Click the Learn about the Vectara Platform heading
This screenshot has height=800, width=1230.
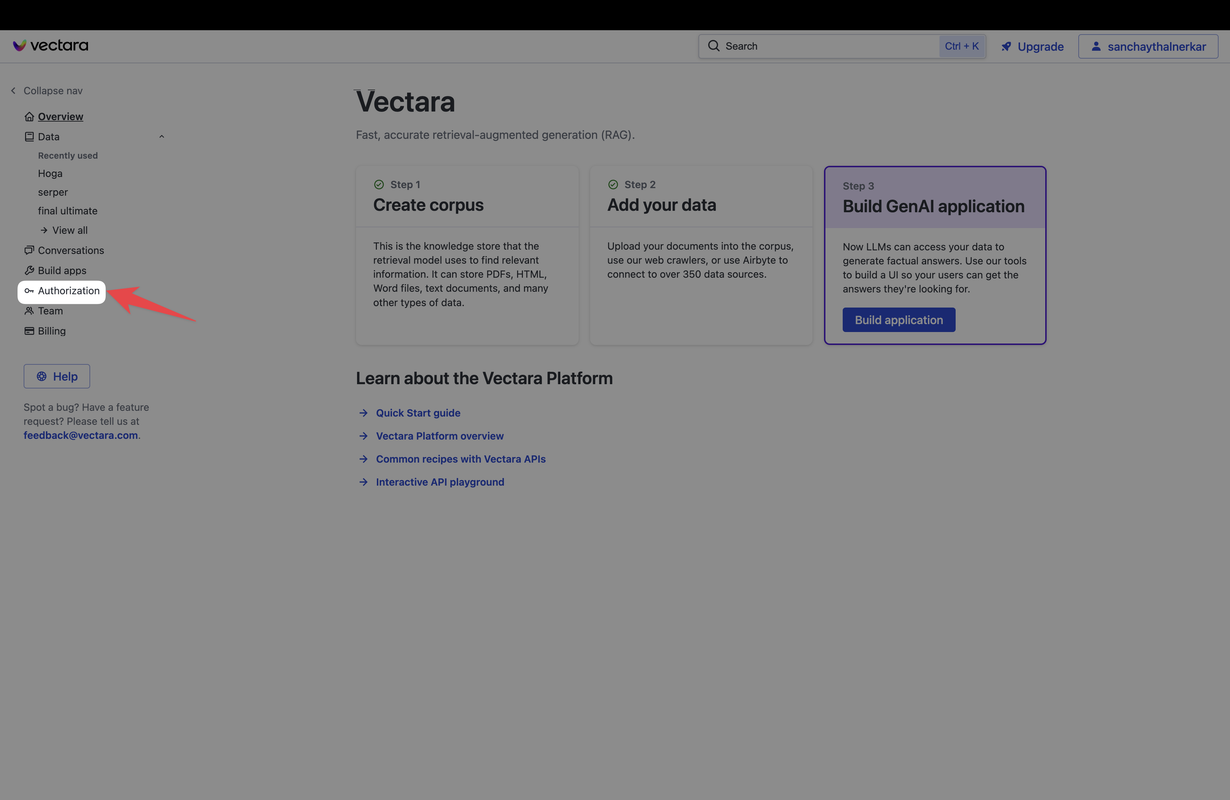(484, 378)
